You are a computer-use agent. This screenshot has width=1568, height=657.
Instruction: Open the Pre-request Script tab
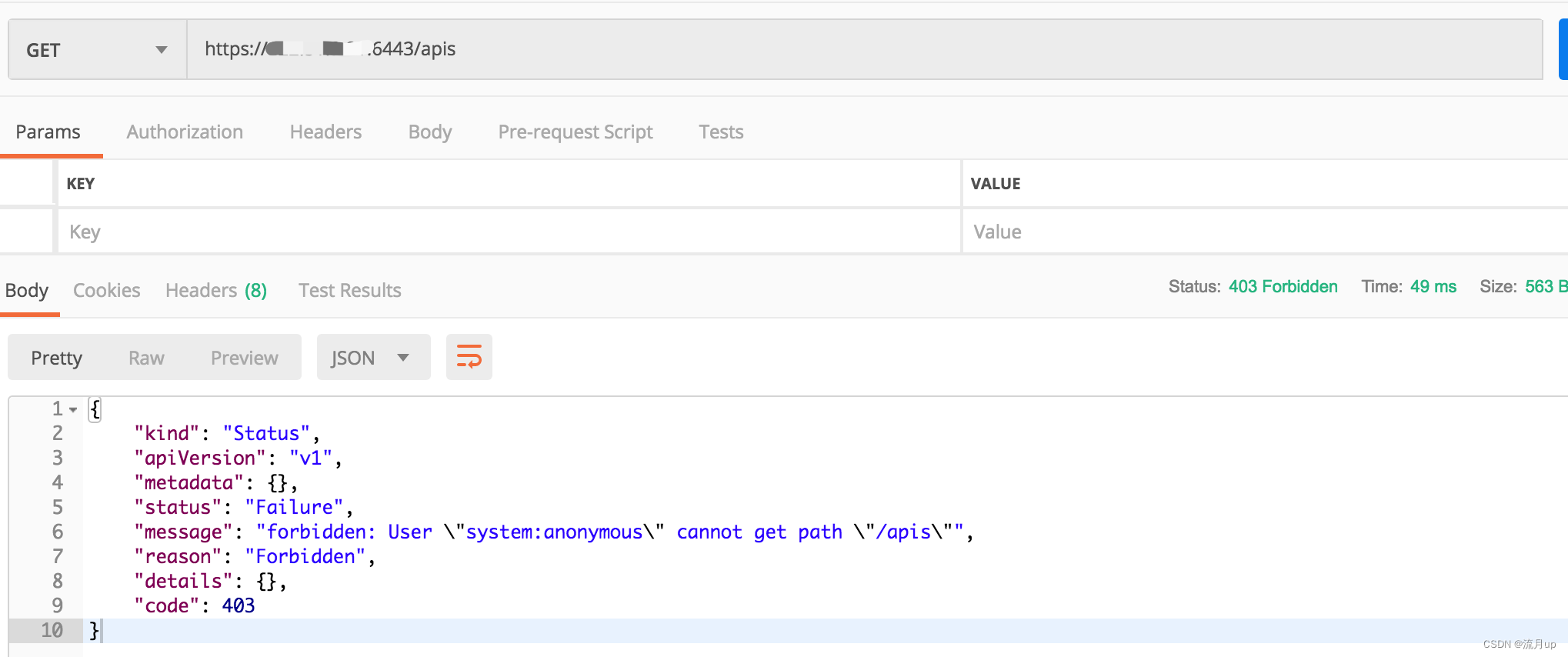575,132
